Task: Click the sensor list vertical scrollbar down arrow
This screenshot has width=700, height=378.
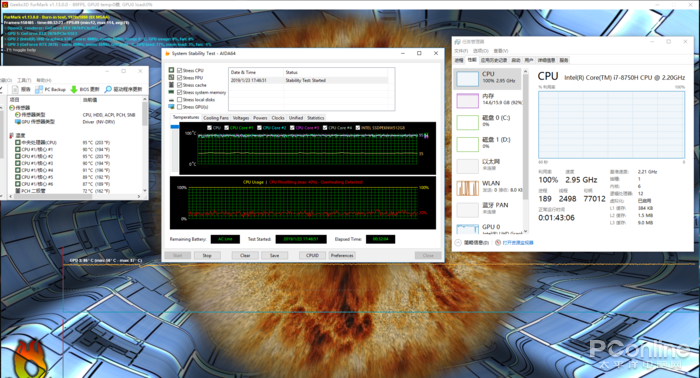Action: click(x=145, y=191)
